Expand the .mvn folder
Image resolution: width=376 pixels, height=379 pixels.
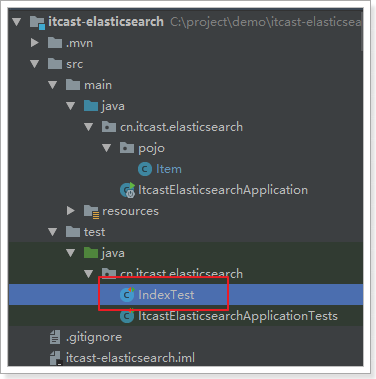[x=34, y=43]
